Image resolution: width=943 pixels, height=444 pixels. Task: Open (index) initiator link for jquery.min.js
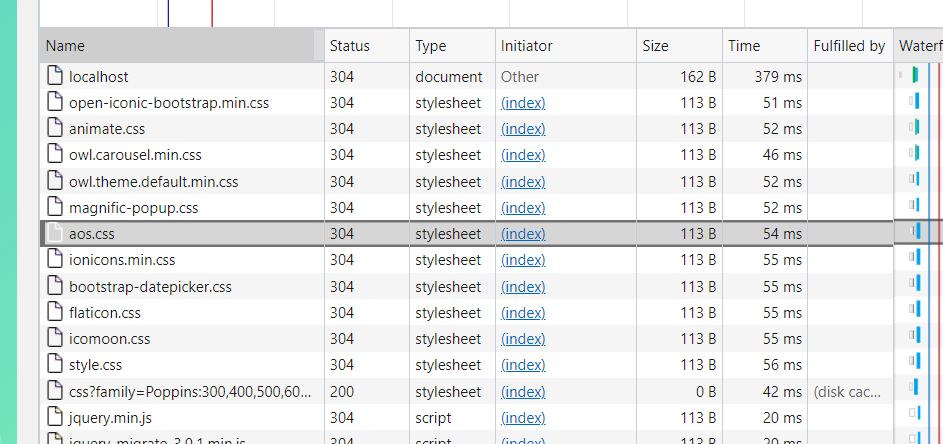(x=523, y=418)
